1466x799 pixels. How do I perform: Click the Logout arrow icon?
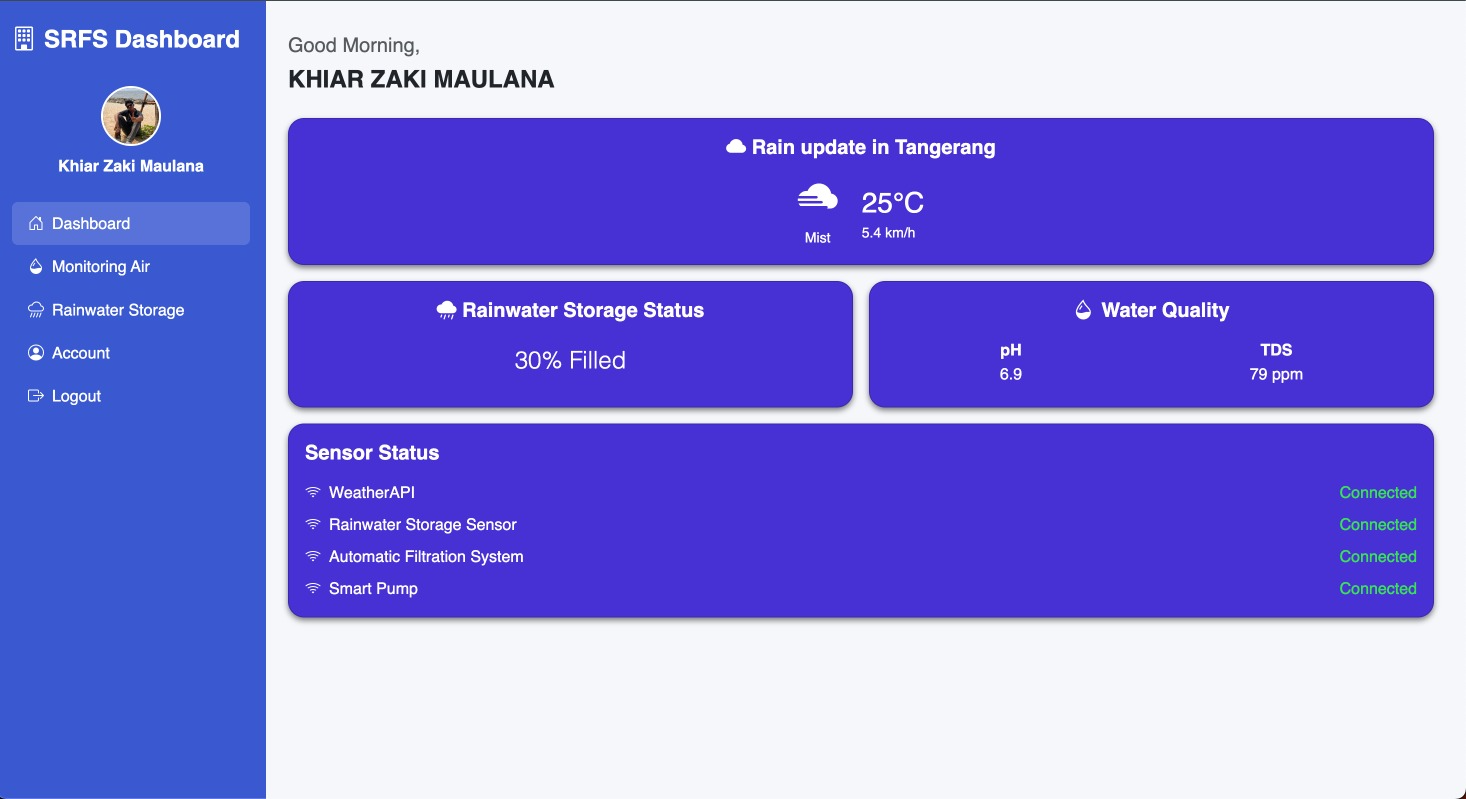point(36,396)
